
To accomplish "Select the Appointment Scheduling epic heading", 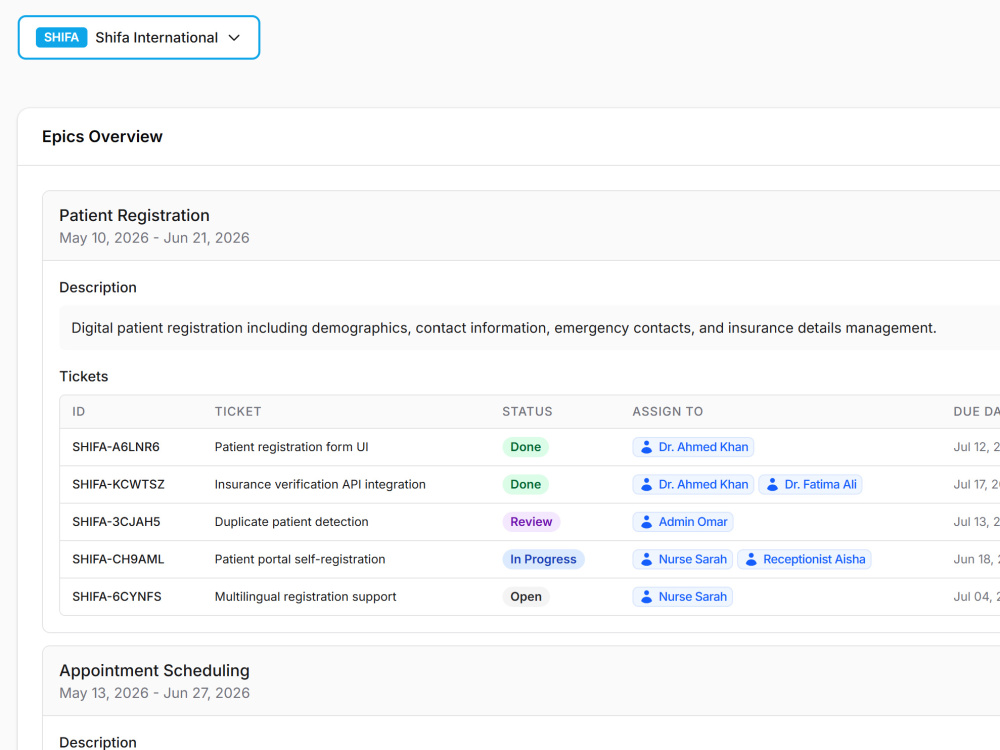I will point(154,671).
